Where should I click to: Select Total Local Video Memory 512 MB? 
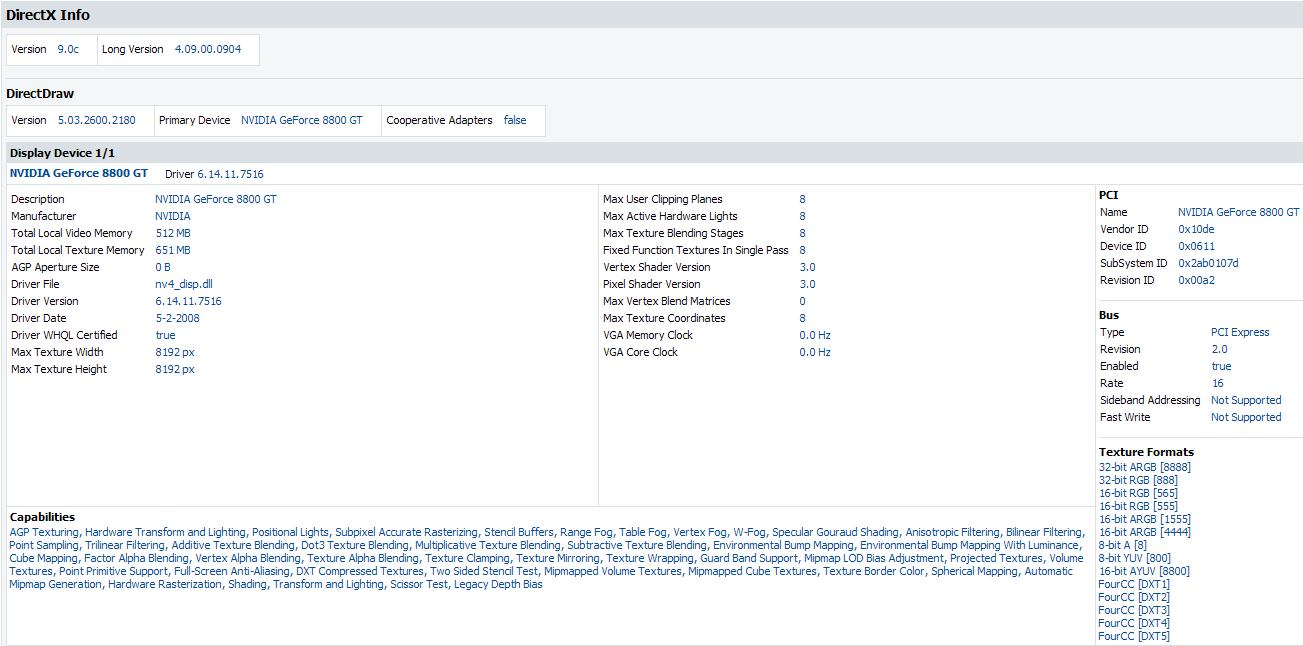click(x=173, y=233)
